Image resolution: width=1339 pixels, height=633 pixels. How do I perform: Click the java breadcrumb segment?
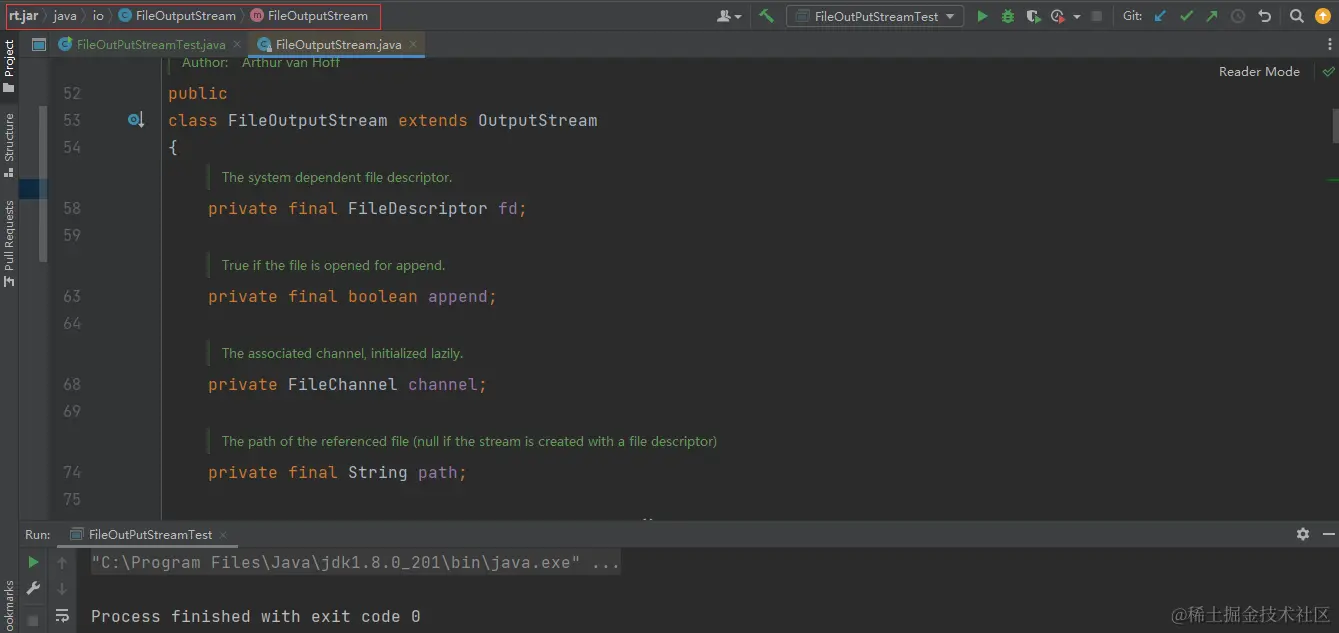click(65, 16)
